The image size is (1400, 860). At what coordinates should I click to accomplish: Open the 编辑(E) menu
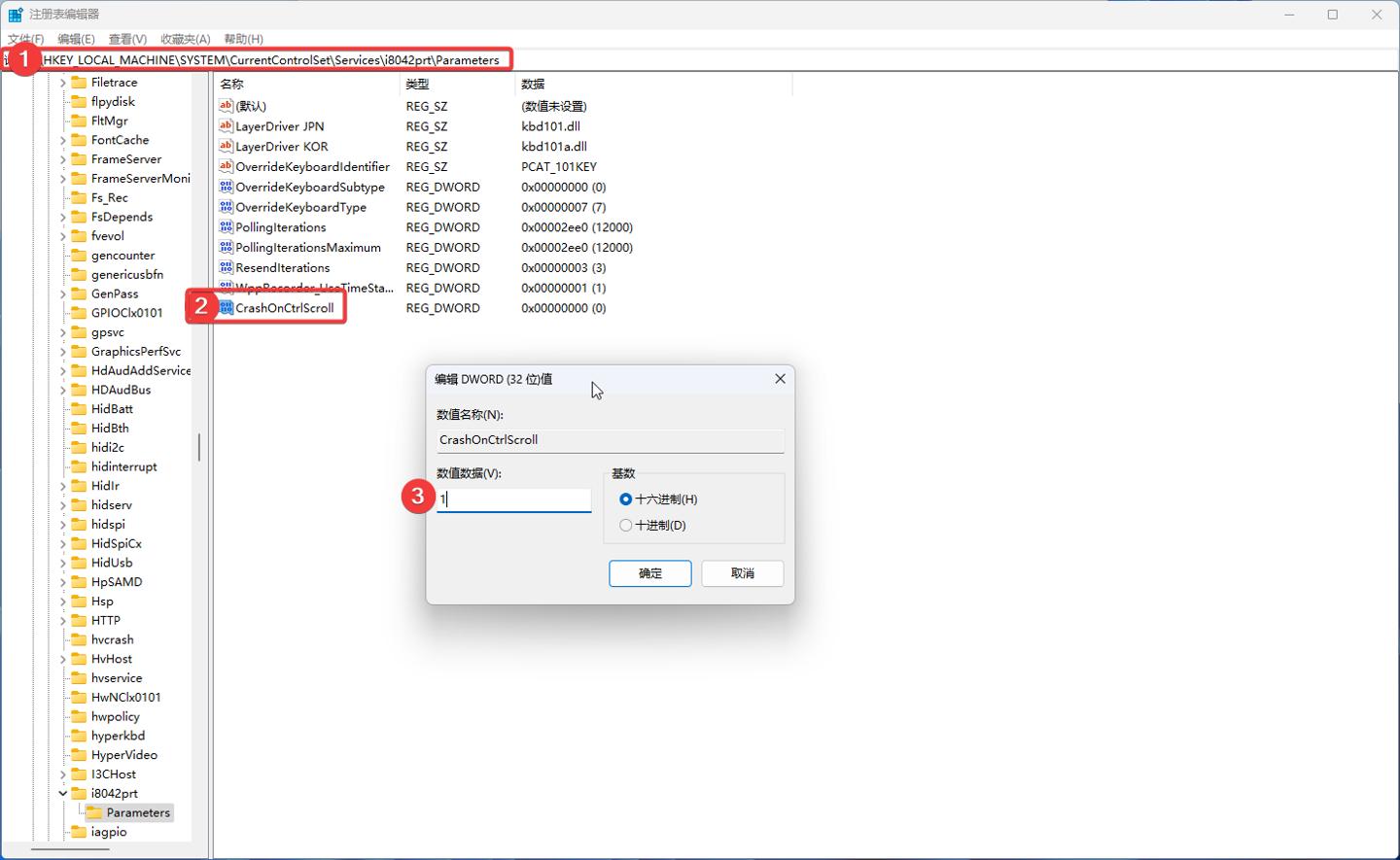(76, 39)
